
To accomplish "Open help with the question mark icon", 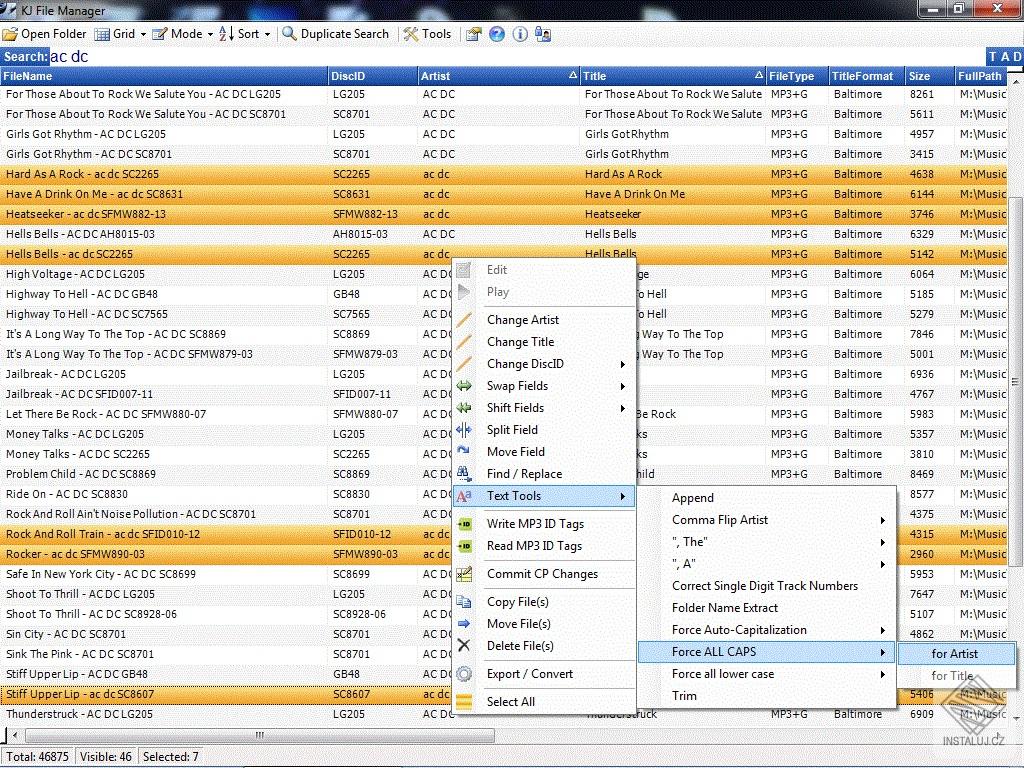I will point(496,33).
